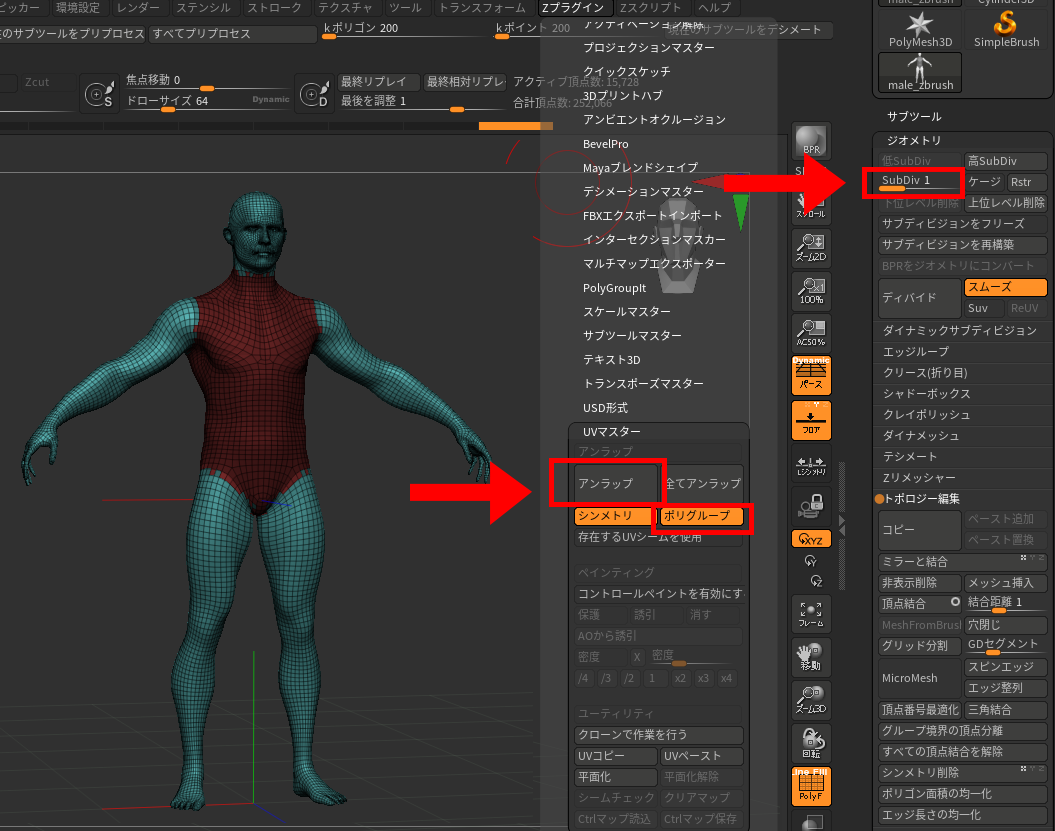The width and height of the screenshot is (1055, 831).
Task: Click Reconstruct Subdivision (サブディビジョンを再構築)
Action: pyautogui.click(x=962, y=244)
